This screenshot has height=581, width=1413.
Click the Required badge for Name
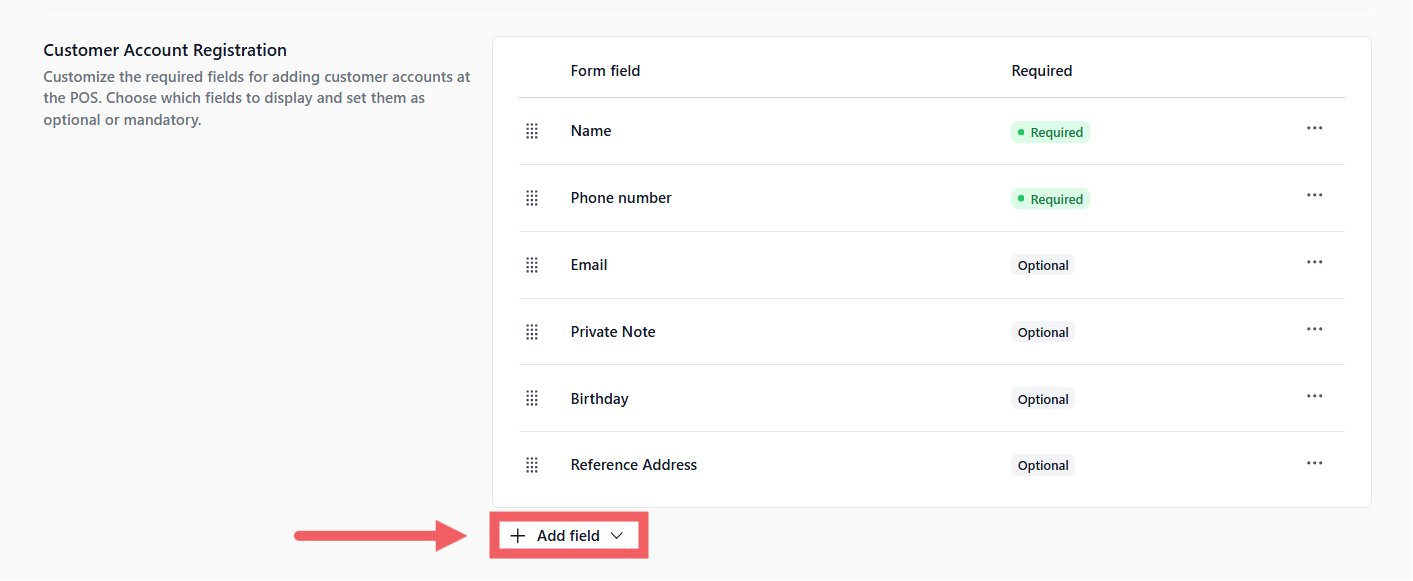pyautogui.click(x=1050, y=132)
